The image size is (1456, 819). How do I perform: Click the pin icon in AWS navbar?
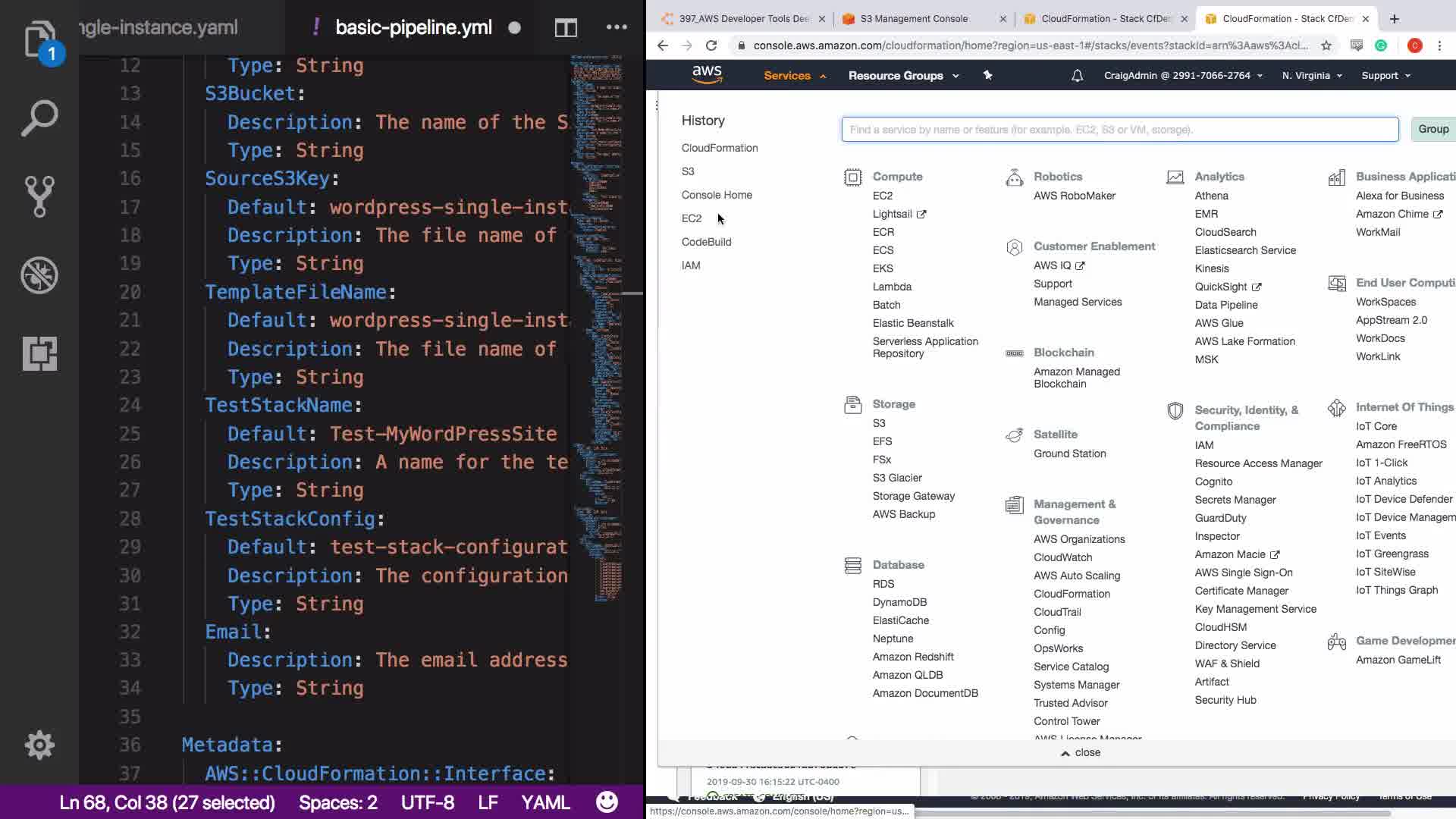(x=987, y=76)
